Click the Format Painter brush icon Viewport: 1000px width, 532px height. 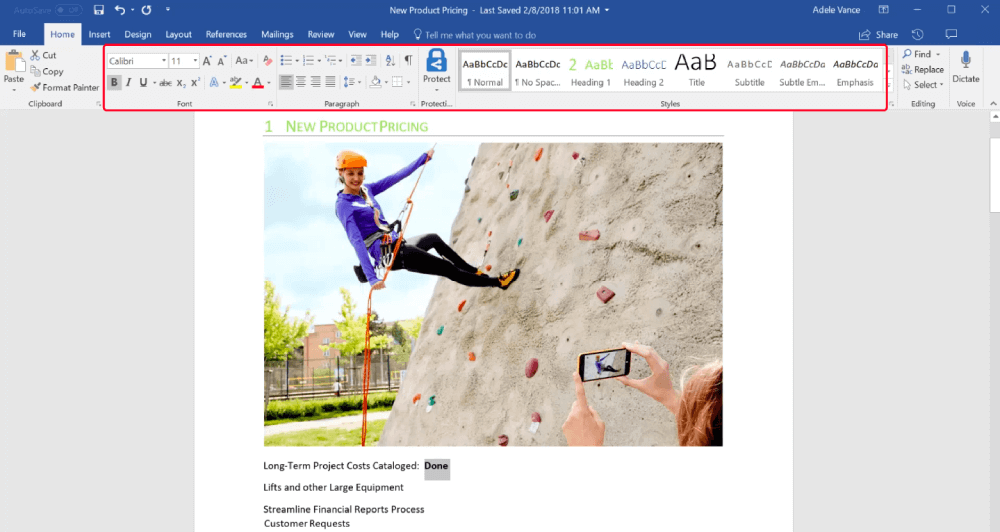tap(35, 88)
